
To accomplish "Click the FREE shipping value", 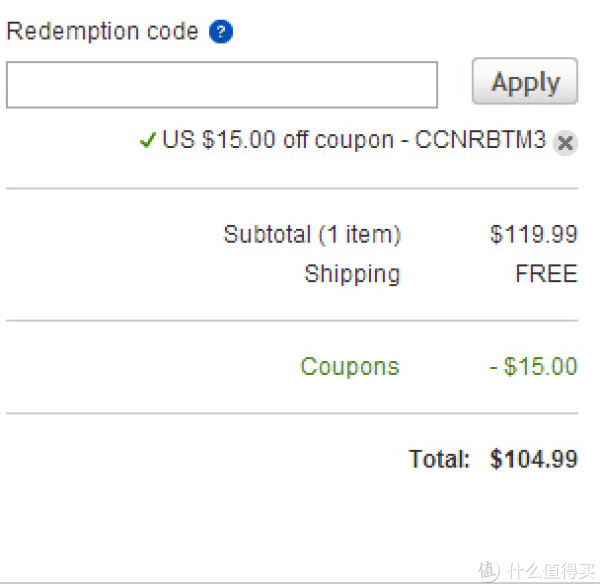I will click(x=546, y=274).
